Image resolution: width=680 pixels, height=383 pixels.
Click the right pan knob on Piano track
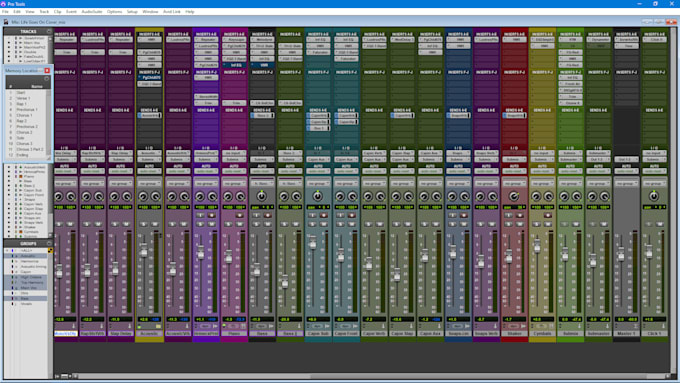pyautogui.click(x=240, y=197)
